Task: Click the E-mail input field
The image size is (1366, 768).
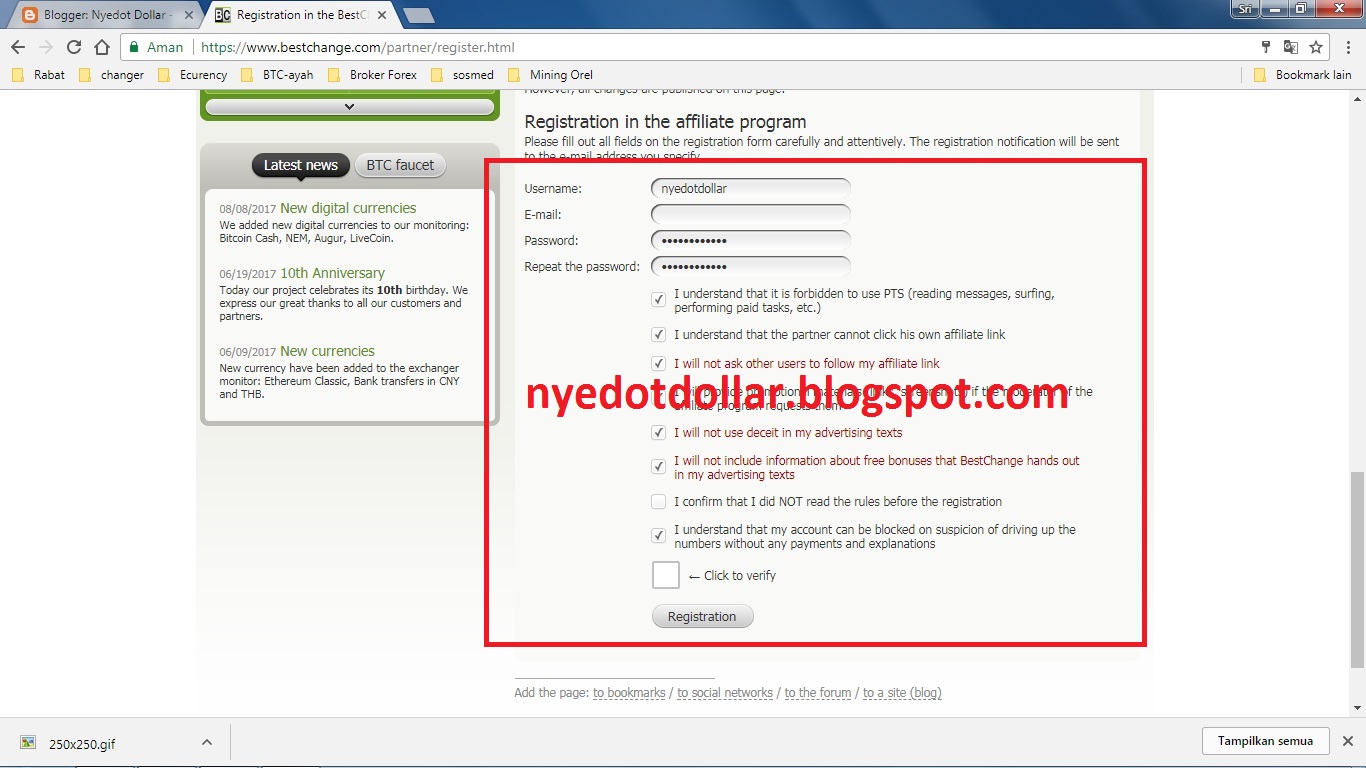Action: pos(751,214)
